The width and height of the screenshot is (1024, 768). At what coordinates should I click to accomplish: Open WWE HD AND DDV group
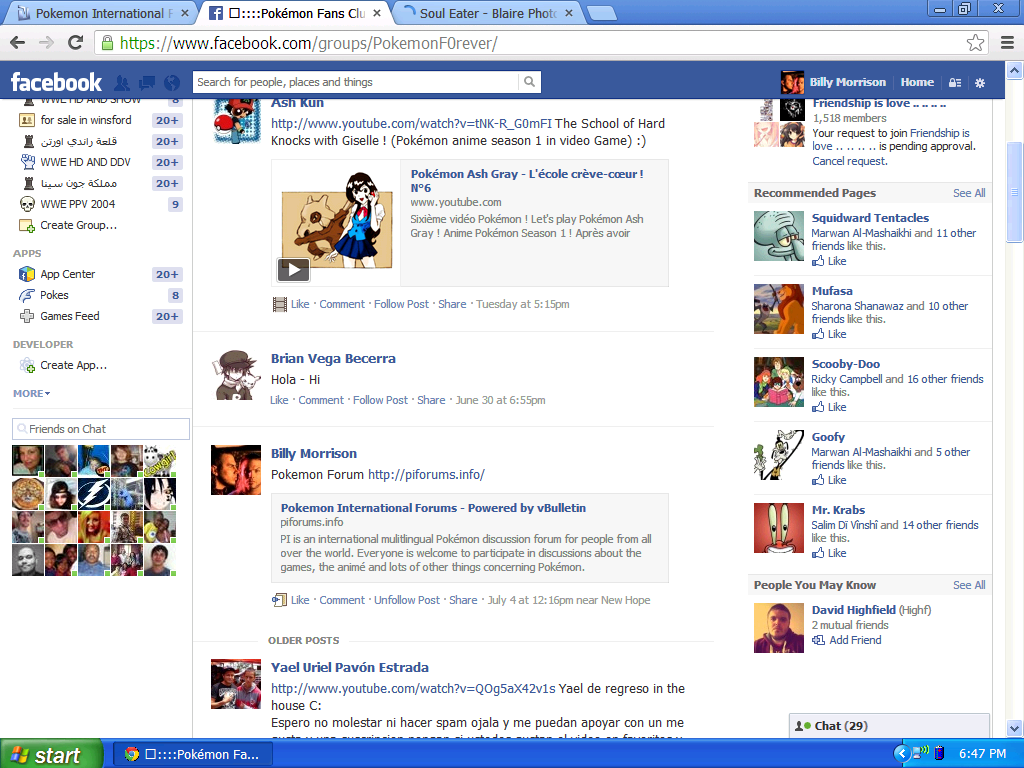86,162
